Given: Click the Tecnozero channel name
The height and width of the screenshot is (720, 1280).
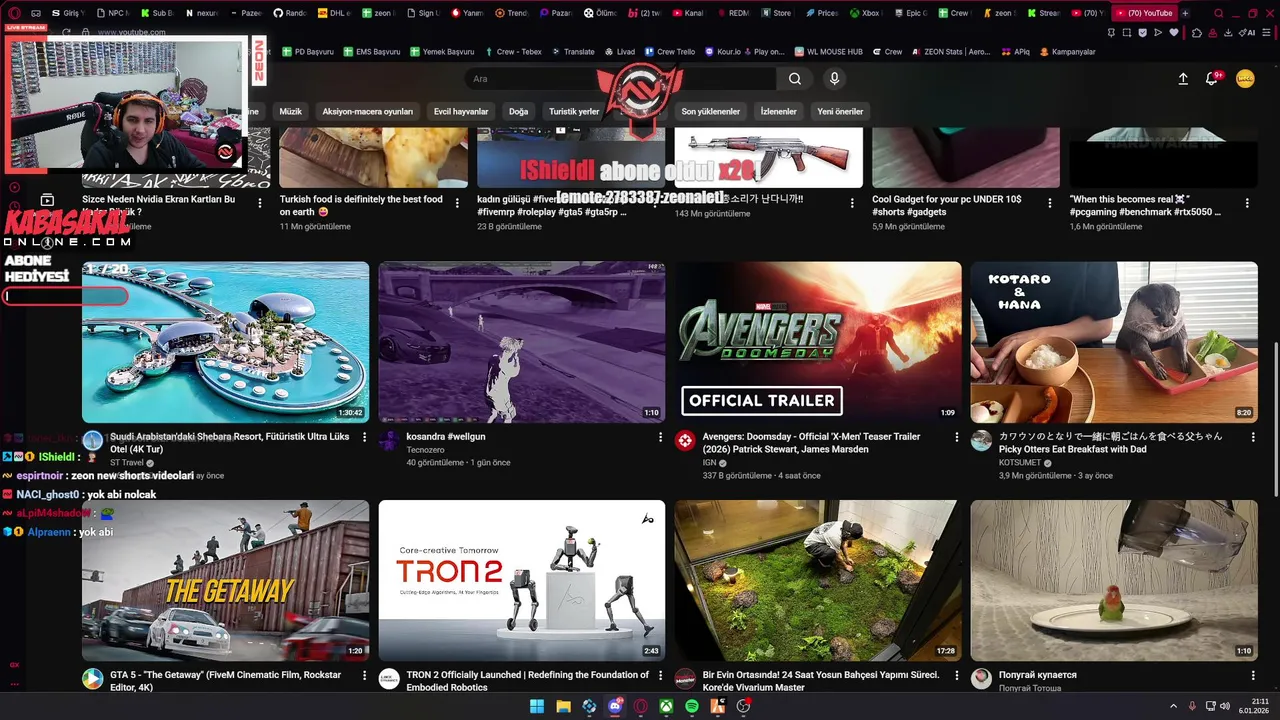Looking at the screenshot, I should coord(425,450).
